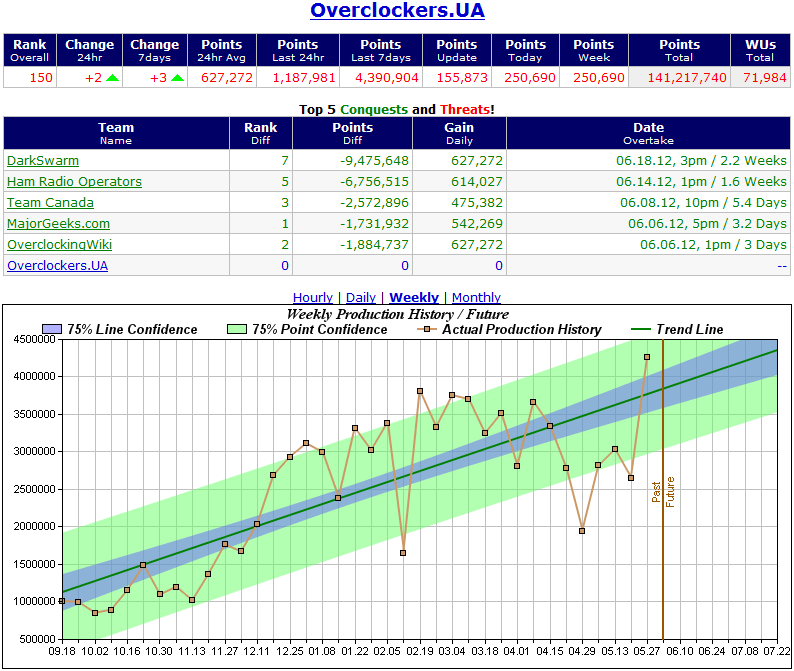Select the Weekly chart view

[x=414, y=297]
